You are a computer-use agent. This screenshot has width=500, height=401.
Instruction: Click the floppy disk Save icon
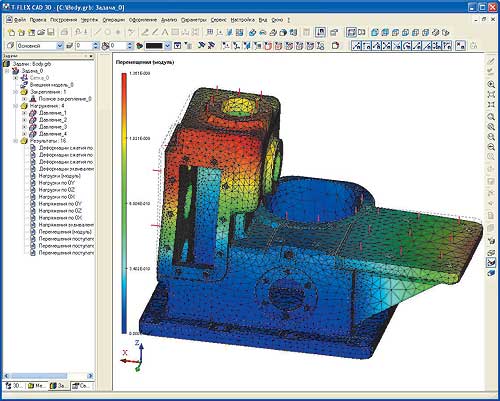tap(51, 32)
